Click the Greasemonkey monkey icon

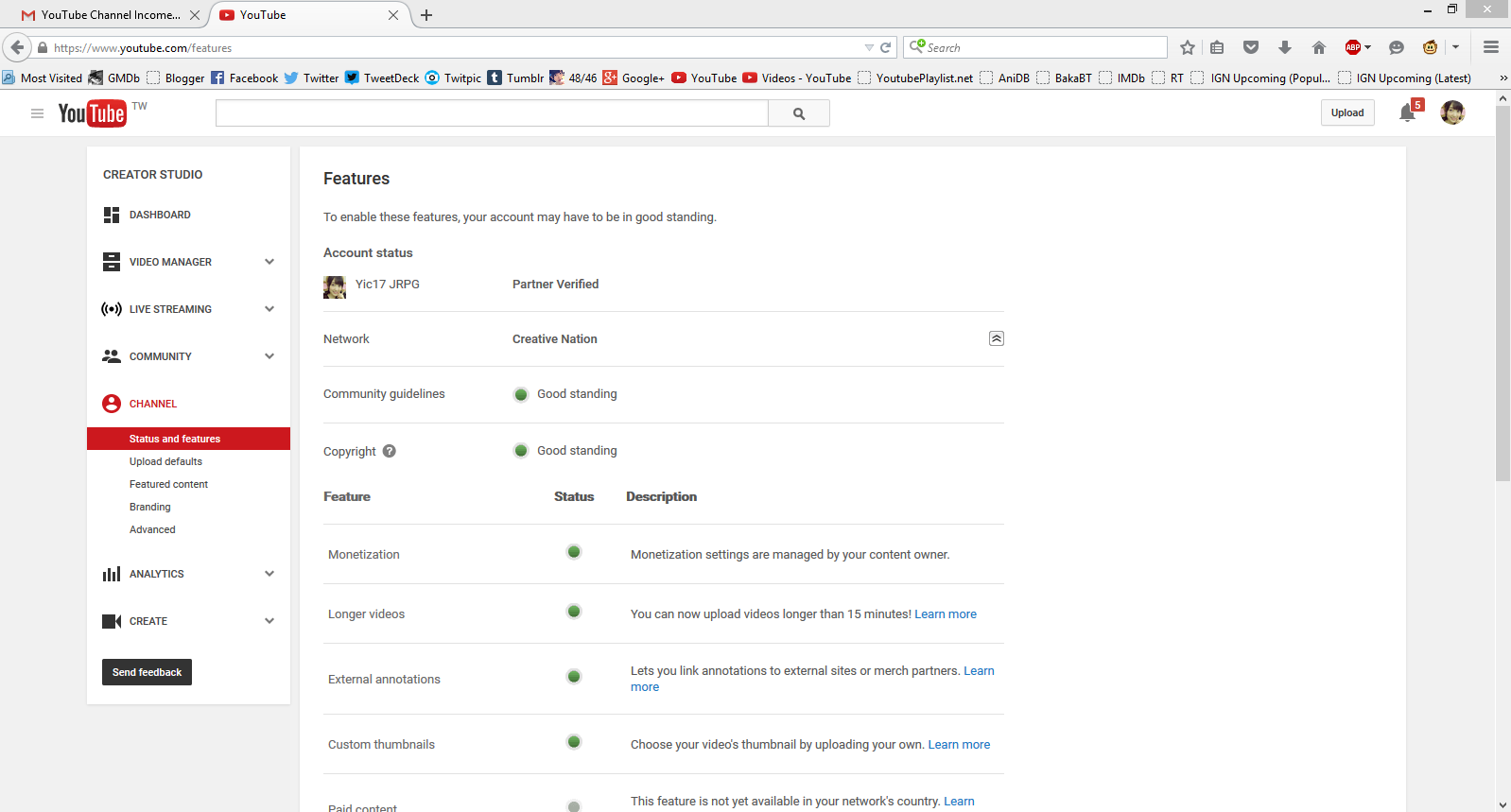(1431, 47)
